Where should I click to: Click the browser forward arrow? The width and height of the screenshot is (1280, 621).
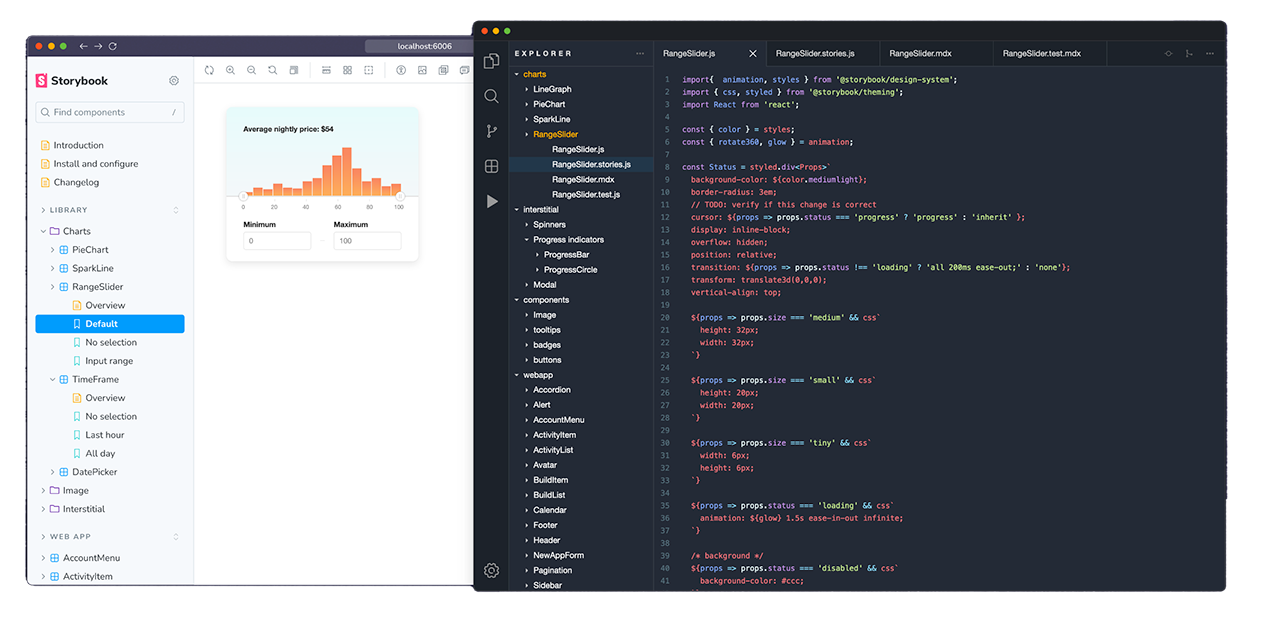coord(98,46)
